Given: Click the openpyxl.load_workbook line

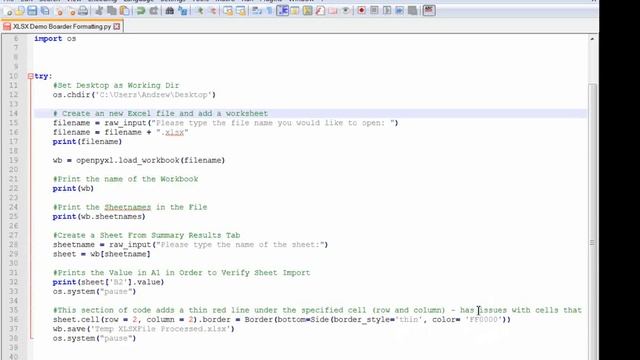Looking at the screenshot, I should pos(139,160).
